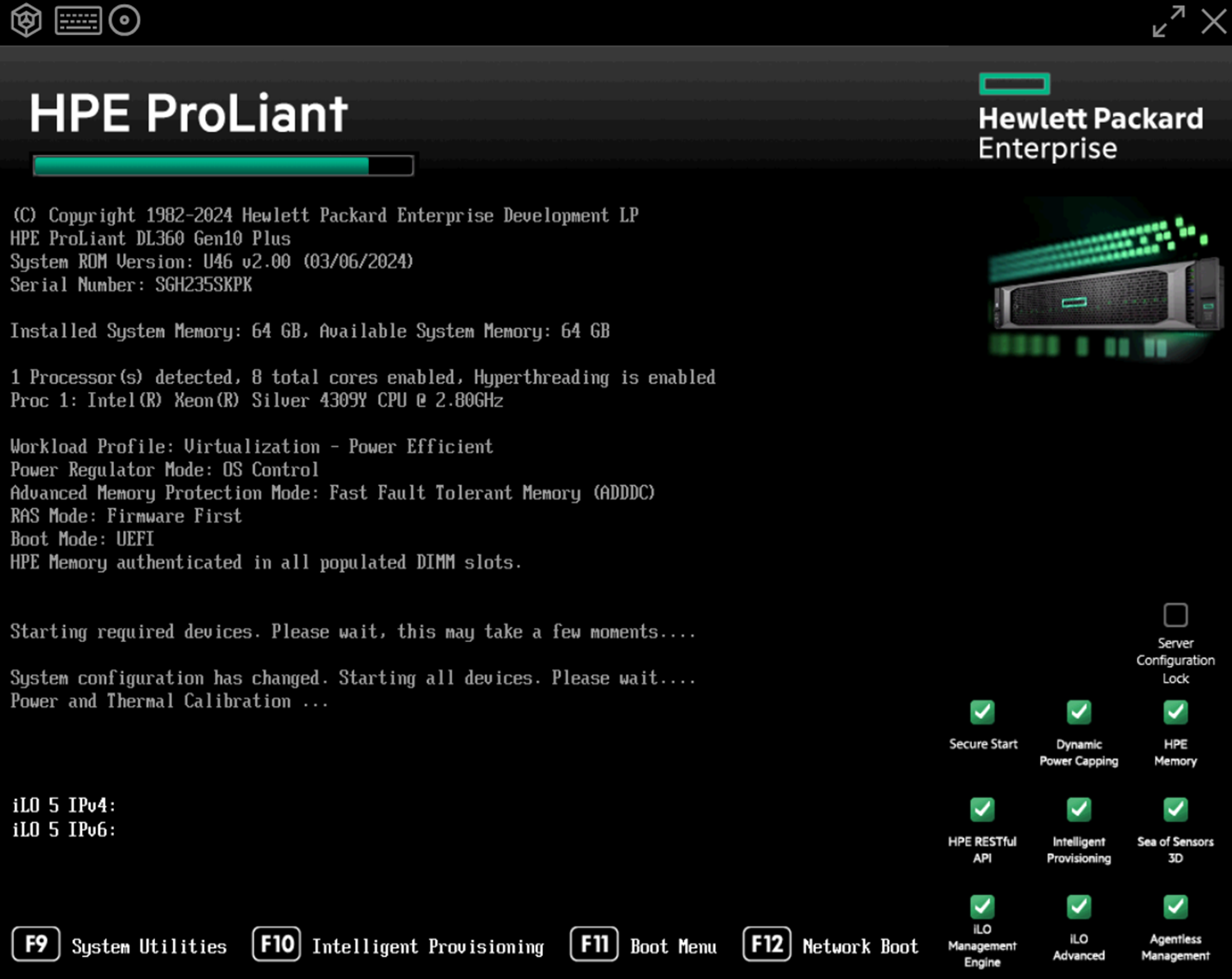Click the System Utilities label

pyautogui.click(x=149, y=946)
